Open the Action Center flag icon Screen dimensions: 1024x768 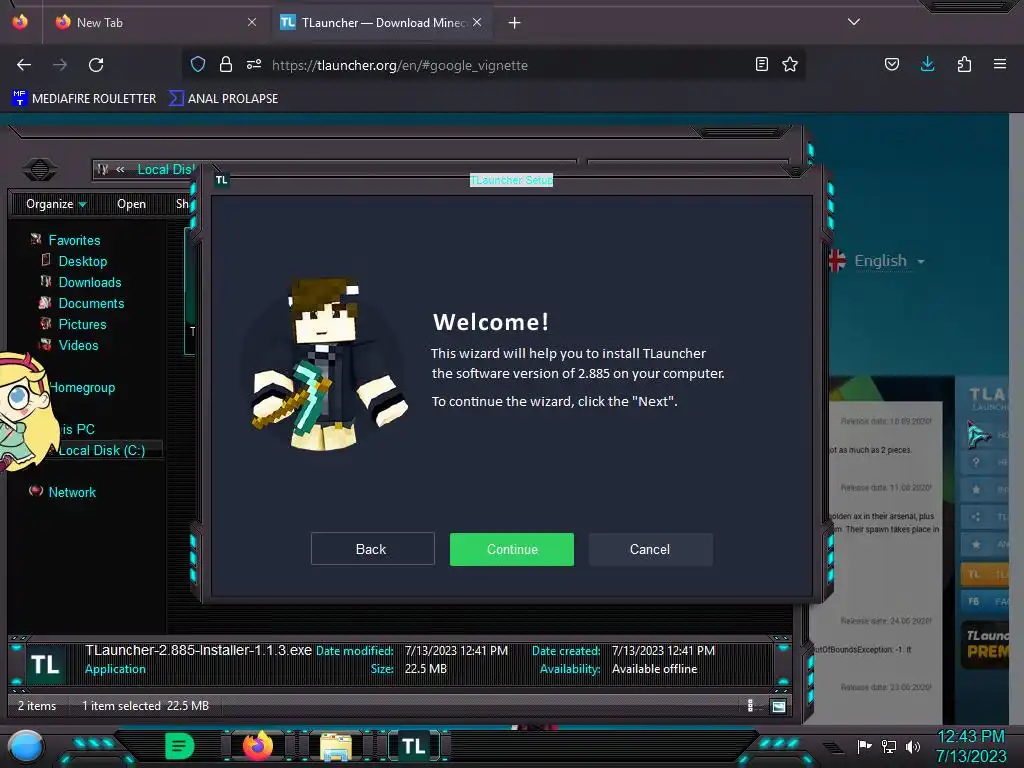click(x=864, y=746)
